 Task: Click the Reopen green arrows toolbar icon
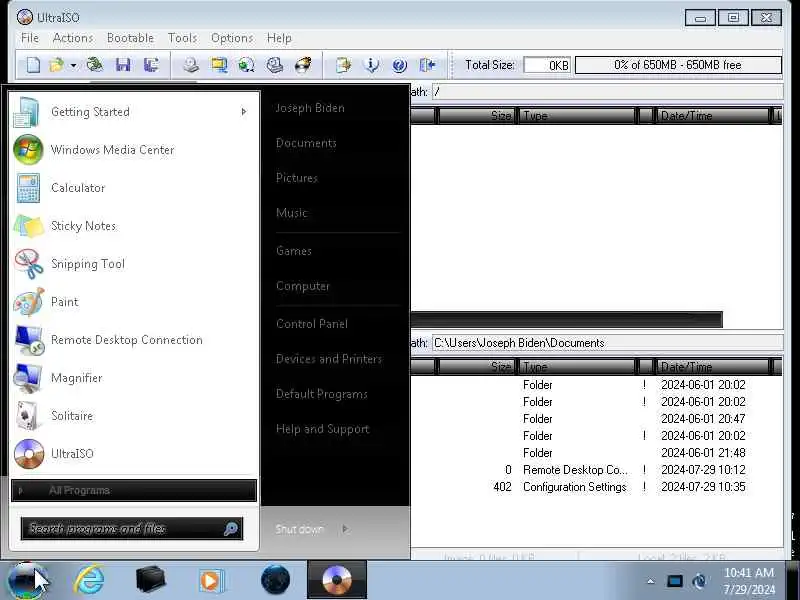point(94,65)
